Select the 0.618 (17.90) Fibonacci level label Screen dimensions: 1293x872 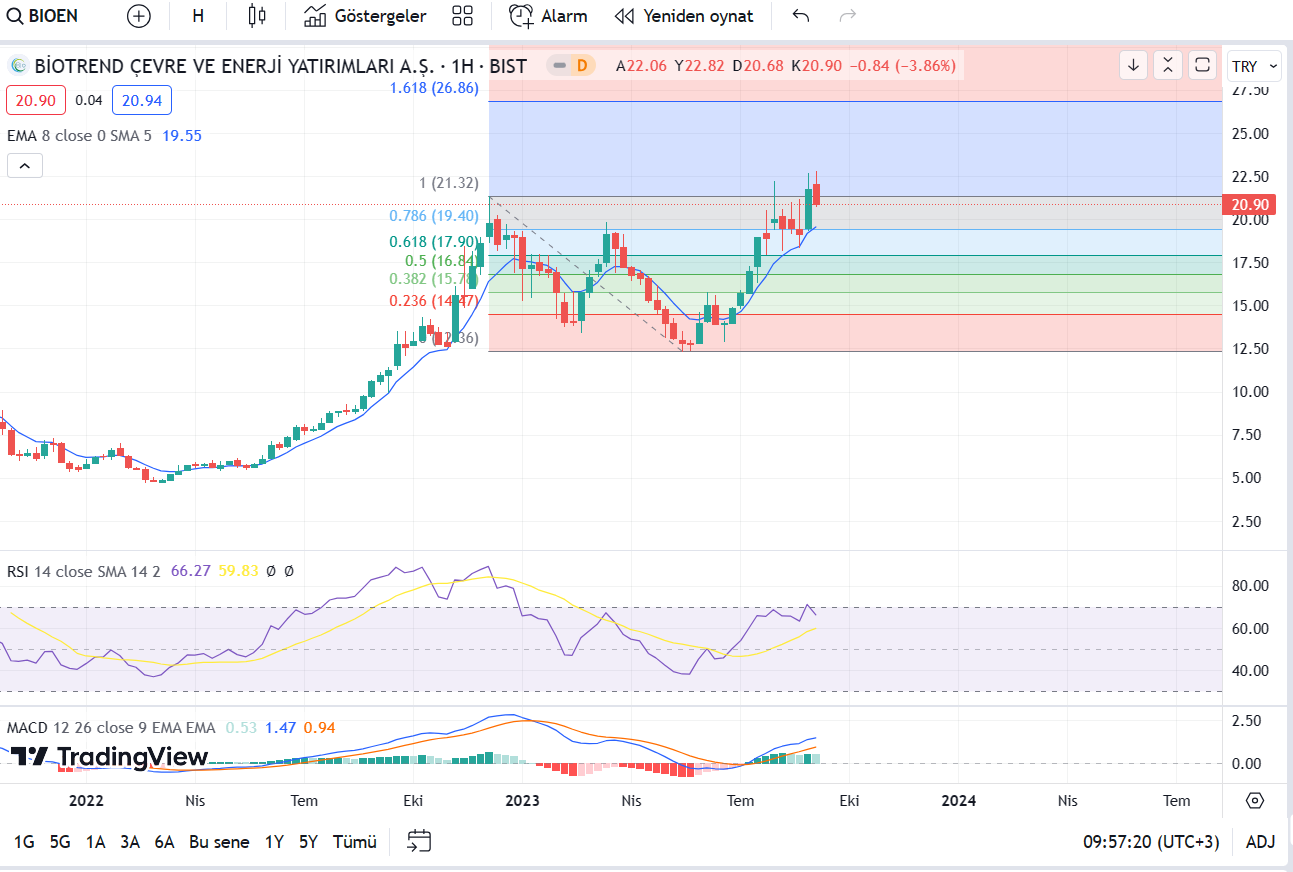[434, 241]
